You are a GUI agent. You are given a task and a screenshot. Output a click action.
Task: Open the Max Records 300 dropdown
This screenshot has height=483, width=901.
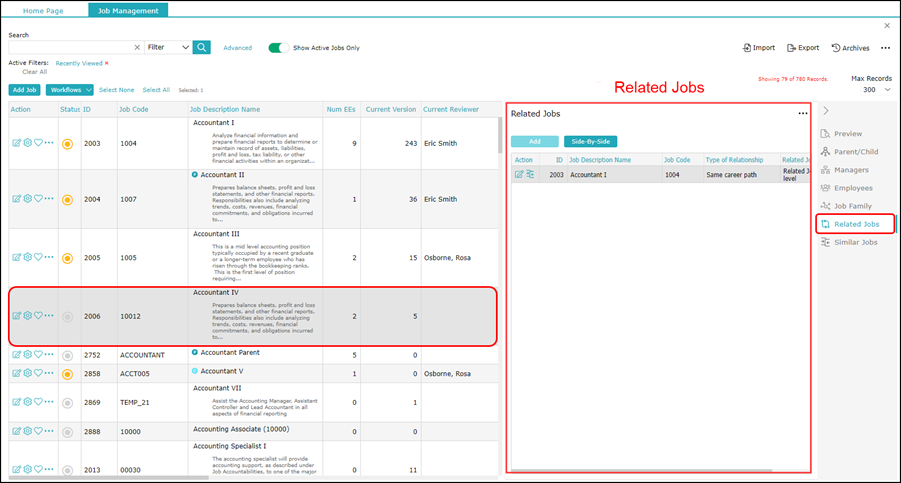(877, 90)
